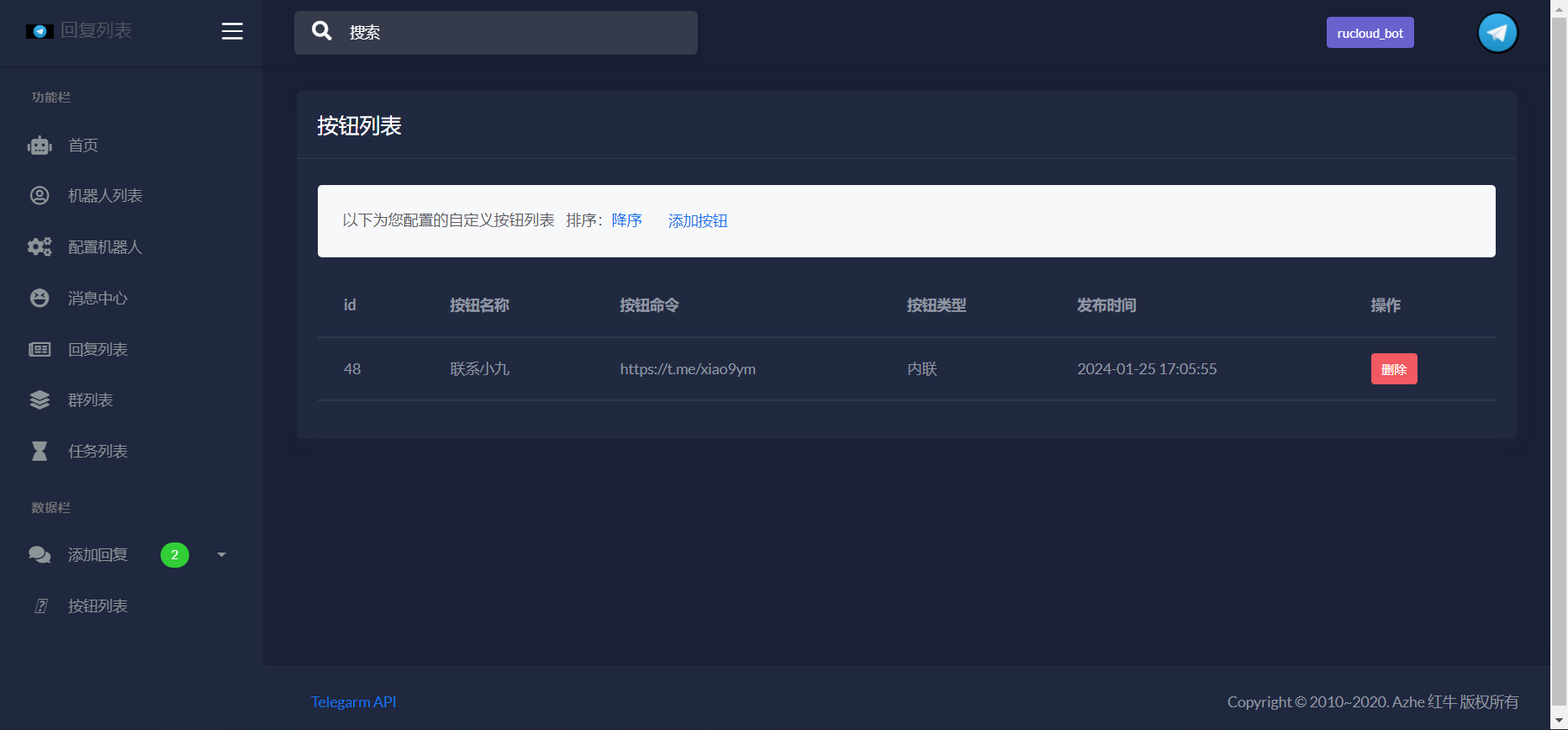Click the 搜索 search input field
1568x730 pixels.
496,33
